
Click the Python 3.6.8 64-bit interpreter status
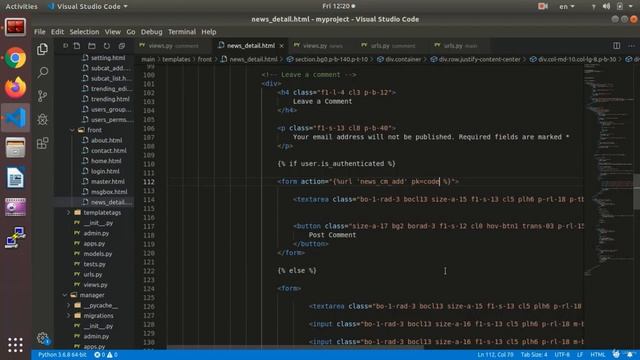point(62,355)
